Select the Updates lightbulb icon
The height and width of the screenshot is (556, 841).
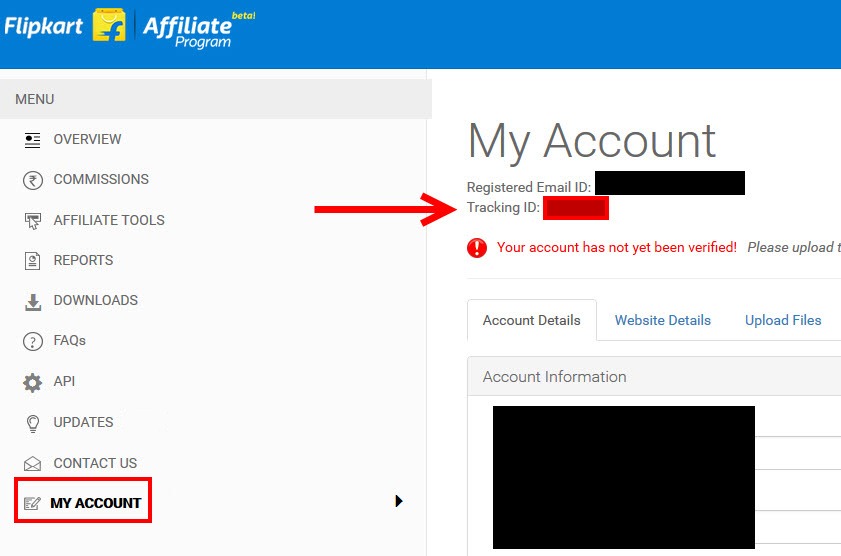pos(33,424)
